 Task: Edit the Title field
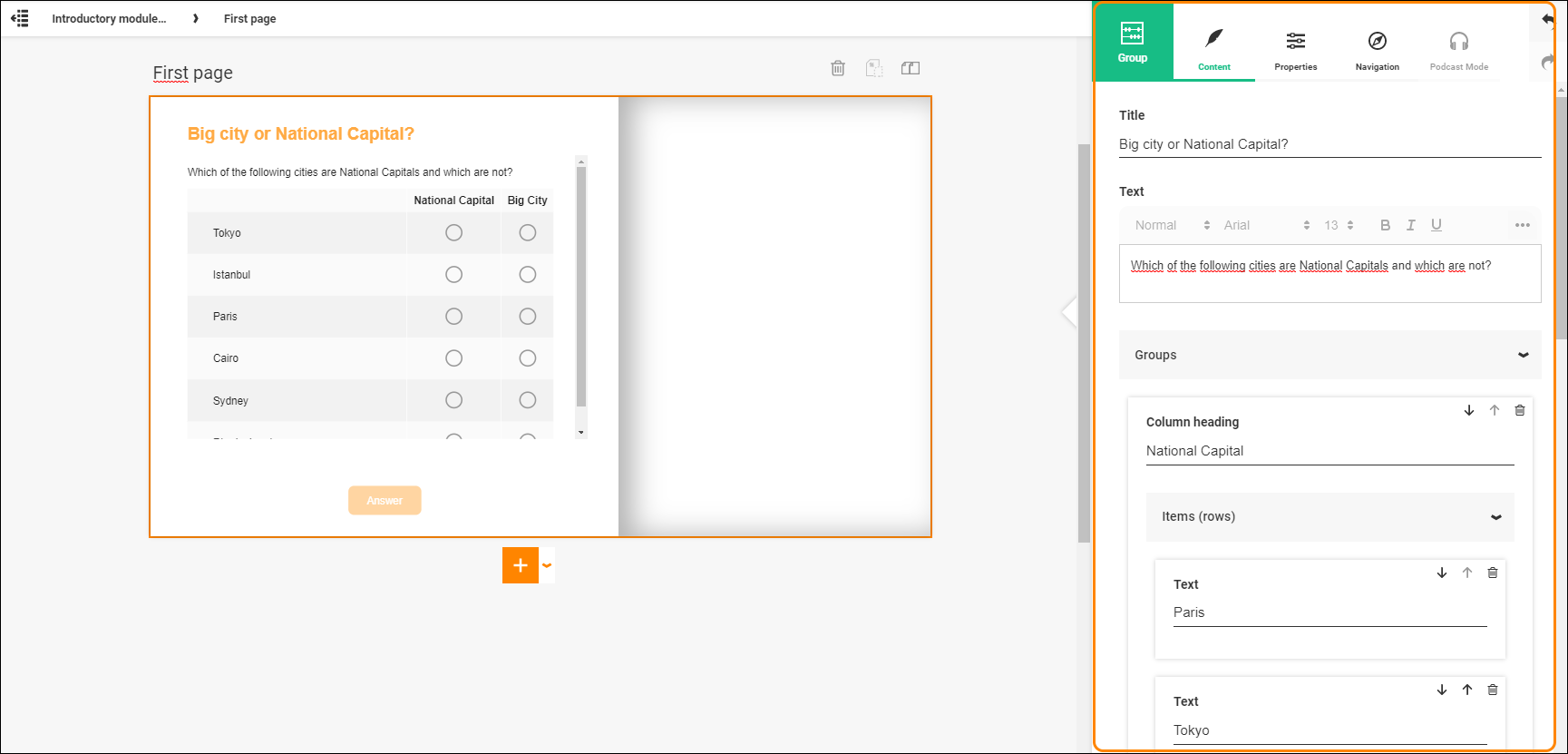coord(1330,144)
